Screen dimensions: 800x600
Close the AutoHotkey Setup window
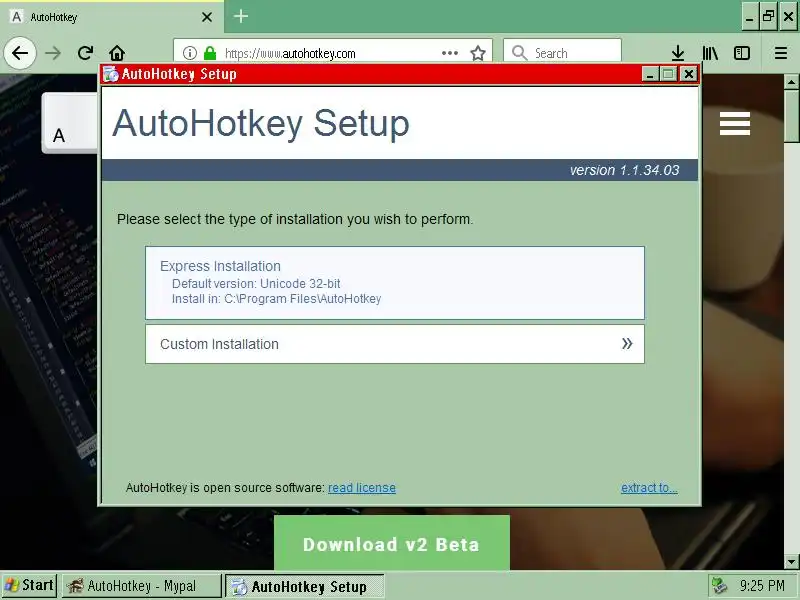pyautogui.click(x=689, y=74)
